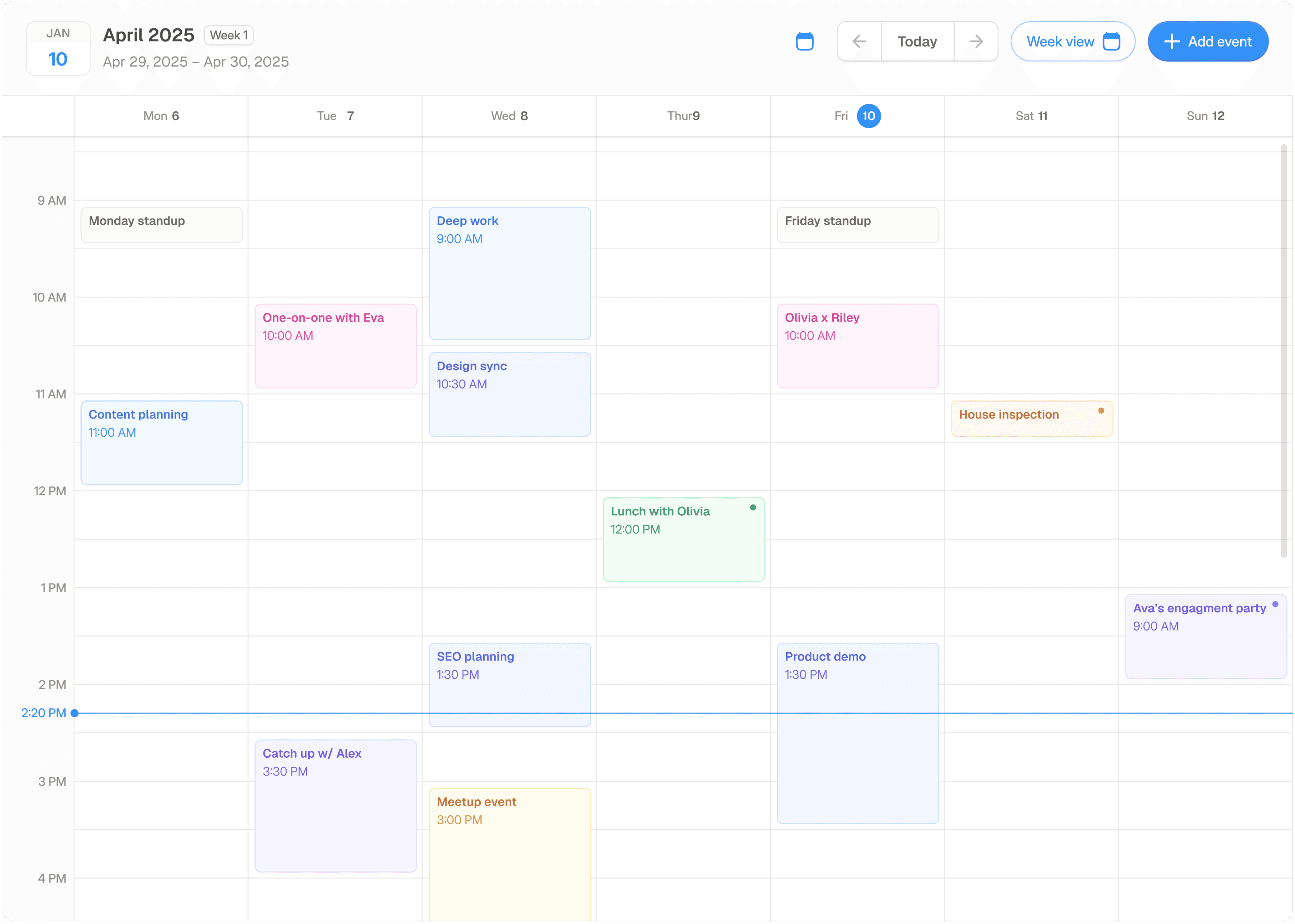Image resolution: width=1295 pixels, height=924 pixels.
Task: Open the Week view dropdown
Action: point(1072,41)
